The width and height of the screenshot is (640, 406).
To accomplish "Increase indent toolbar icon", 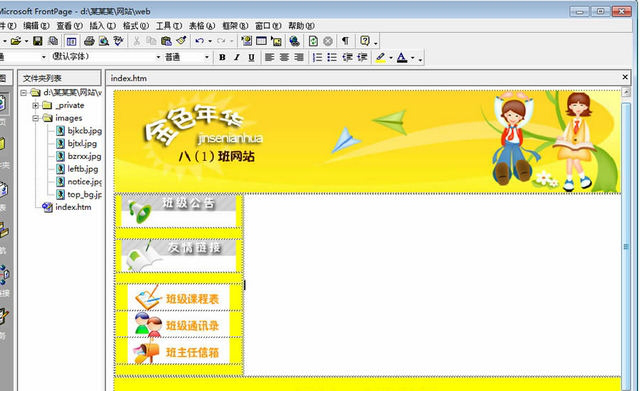I will coord(362,58).
